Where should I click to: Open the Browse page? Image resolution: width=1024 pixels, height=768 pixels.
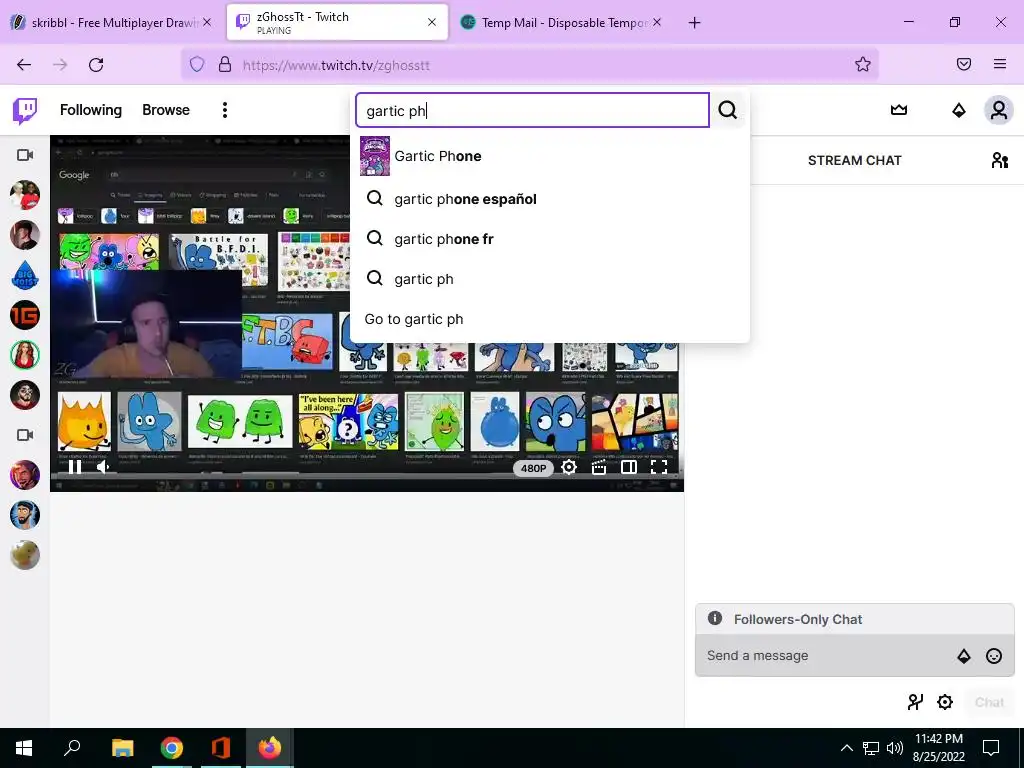[x=166, y=110]
